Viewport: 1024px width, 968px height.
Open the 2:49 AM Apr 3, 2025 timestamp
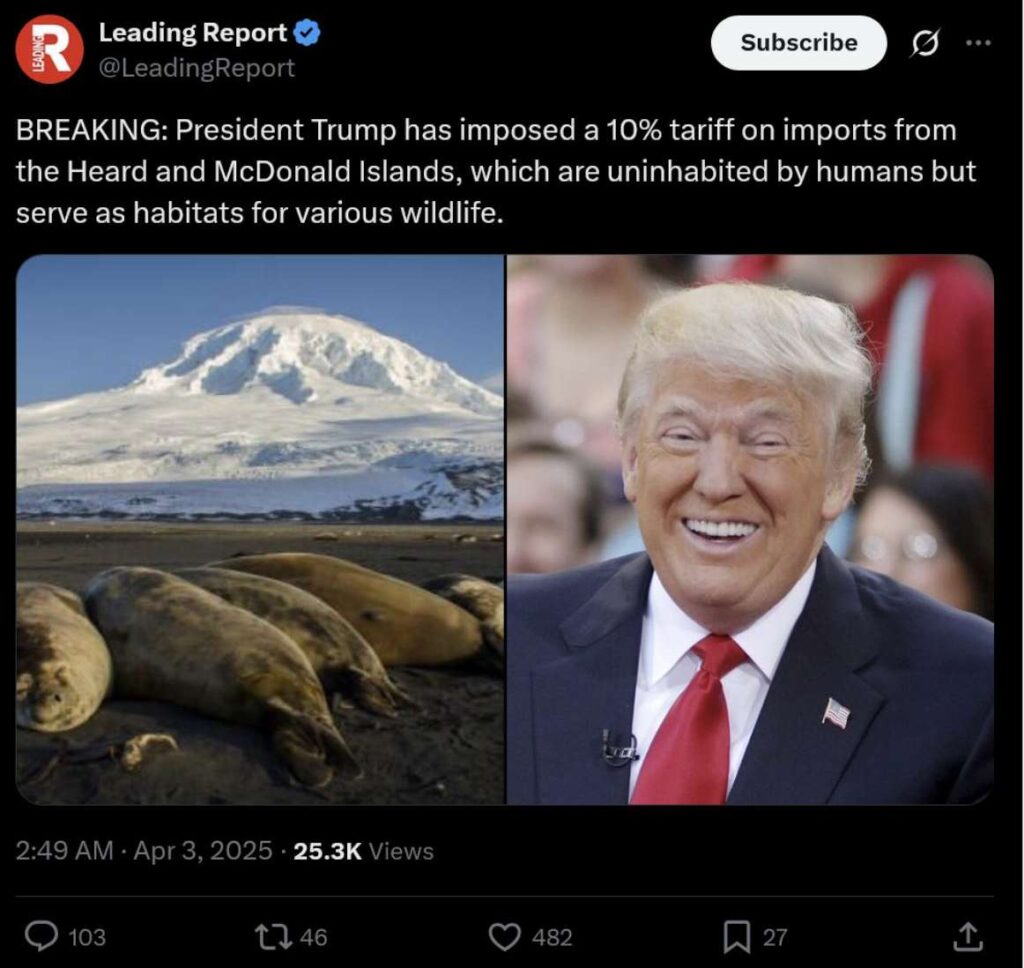coord(144,850)
